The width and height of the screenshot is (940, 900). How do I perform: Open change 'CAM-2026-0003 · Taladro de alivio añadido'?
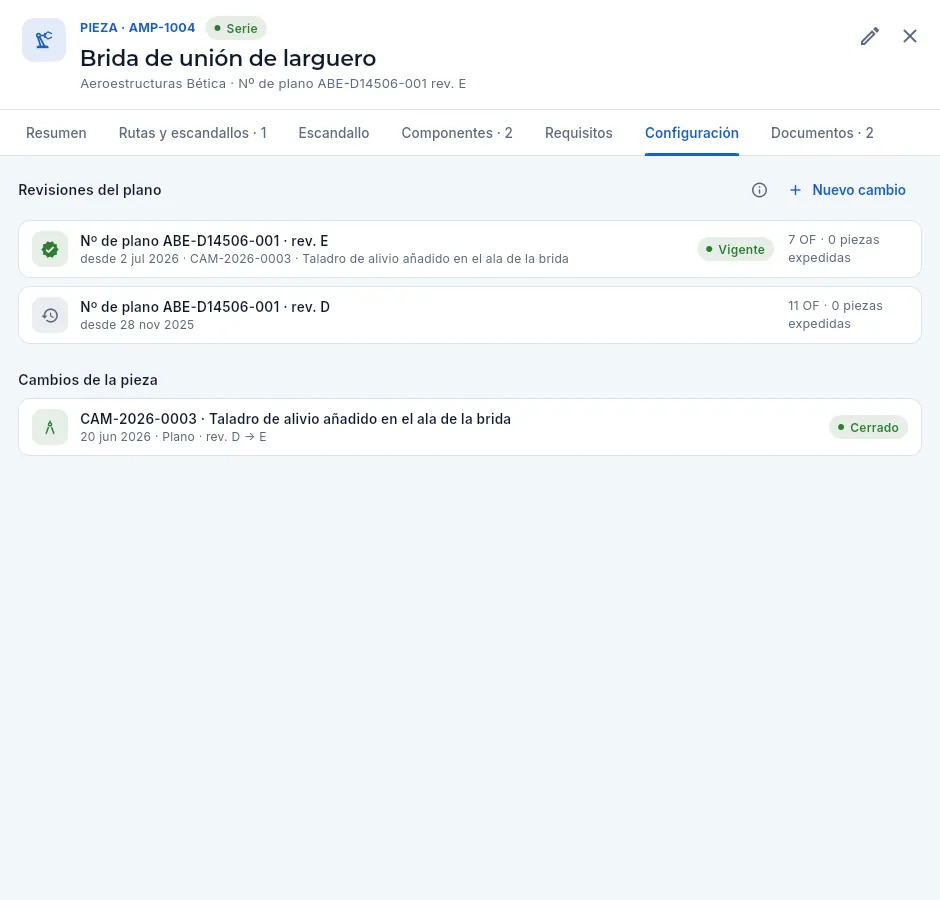470,428
